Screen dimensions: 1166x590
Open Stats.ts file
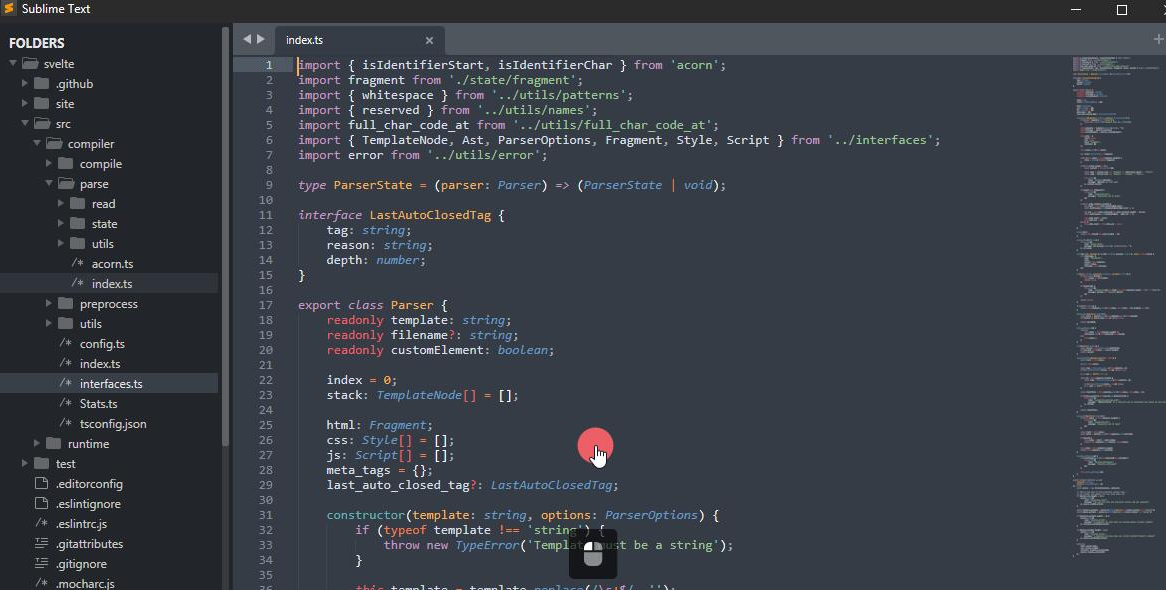pos(98,404)
